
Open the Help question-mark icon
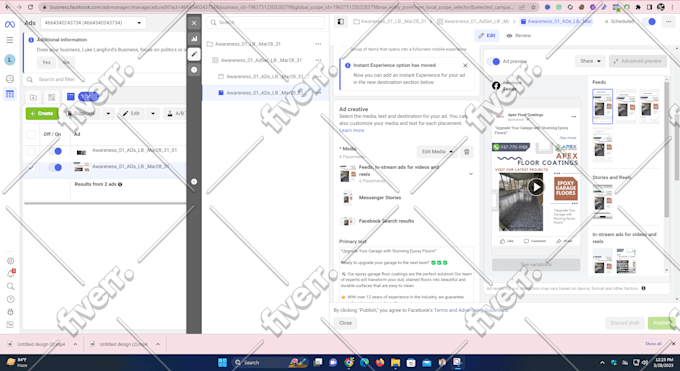[10, 299]
